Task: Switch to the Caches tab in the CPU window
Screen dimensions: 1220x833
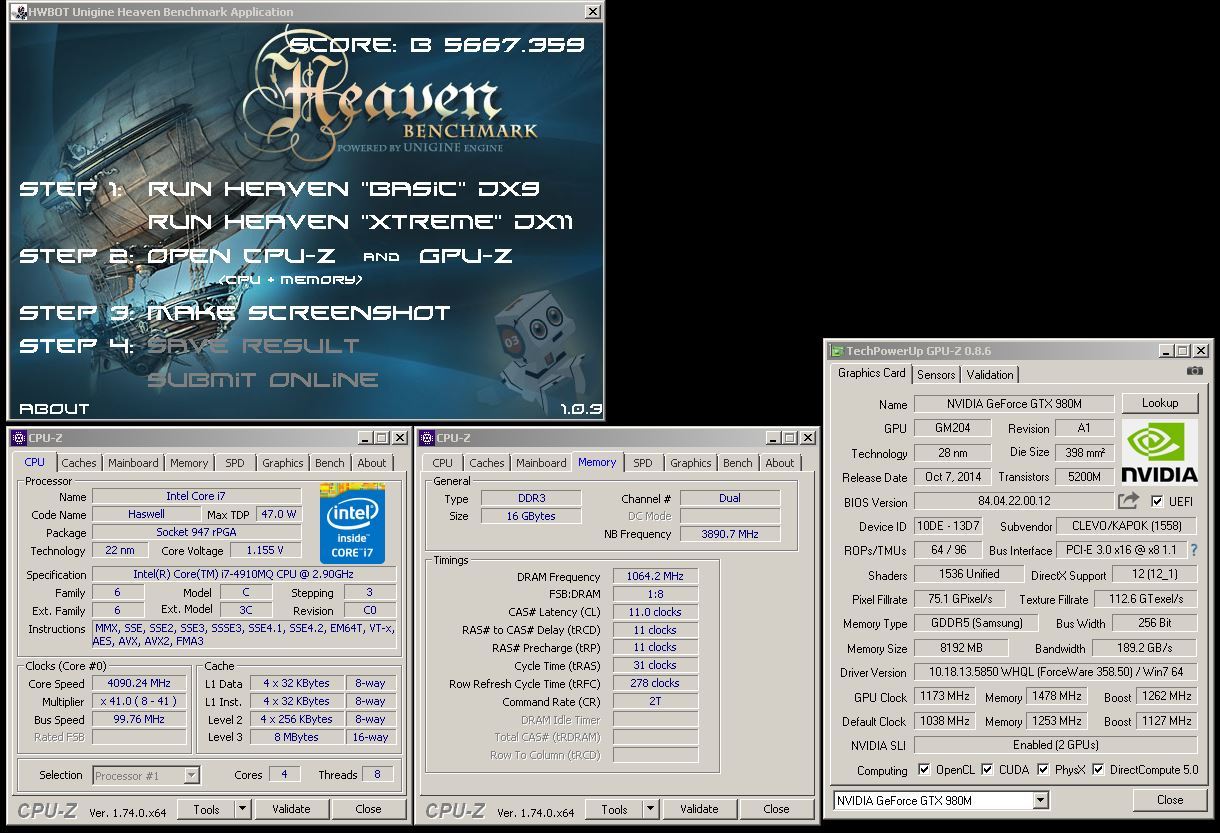Action: tap(79, 463)
